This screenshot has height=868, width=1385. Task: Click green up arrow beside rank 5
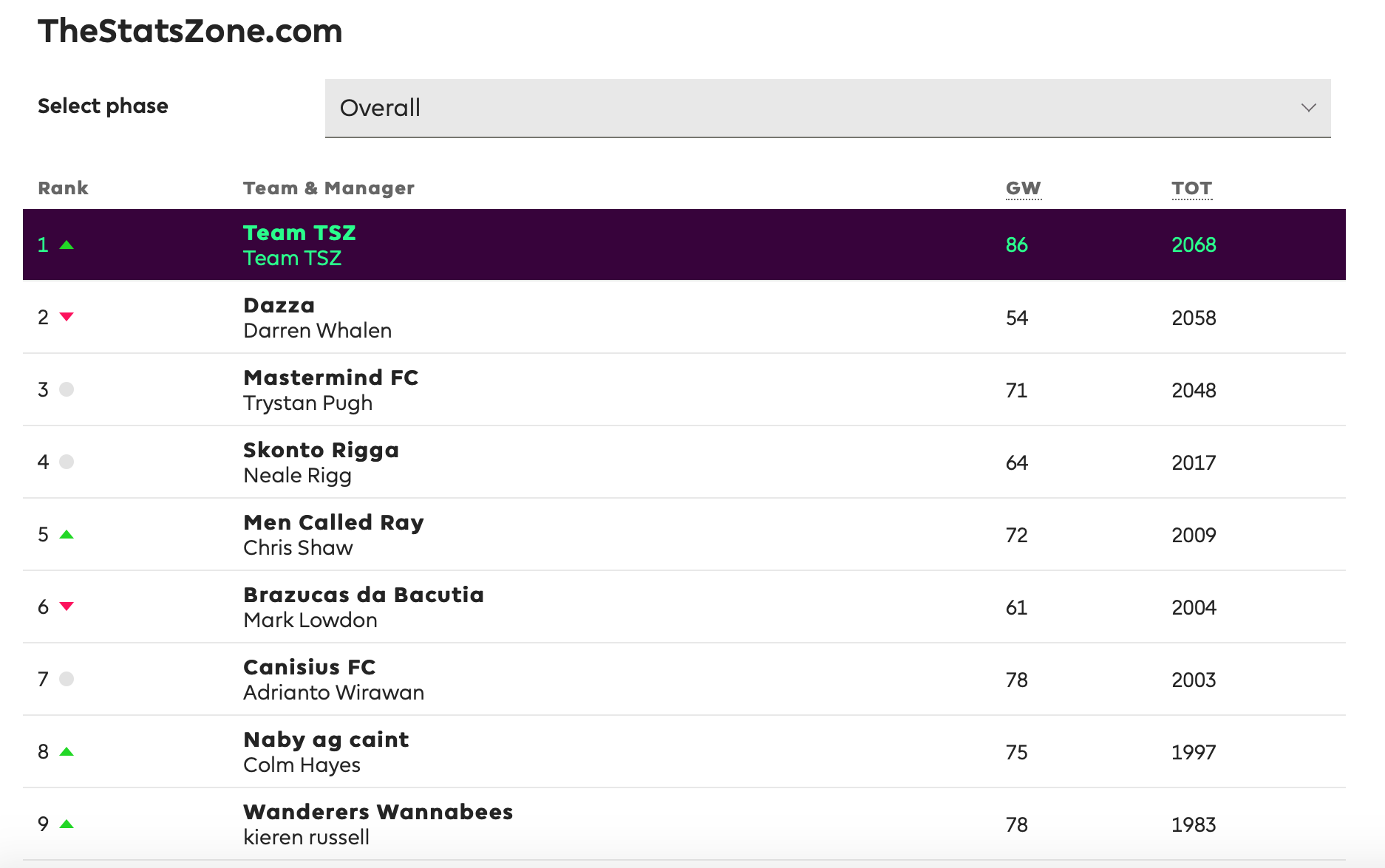[x=67, y=535]
